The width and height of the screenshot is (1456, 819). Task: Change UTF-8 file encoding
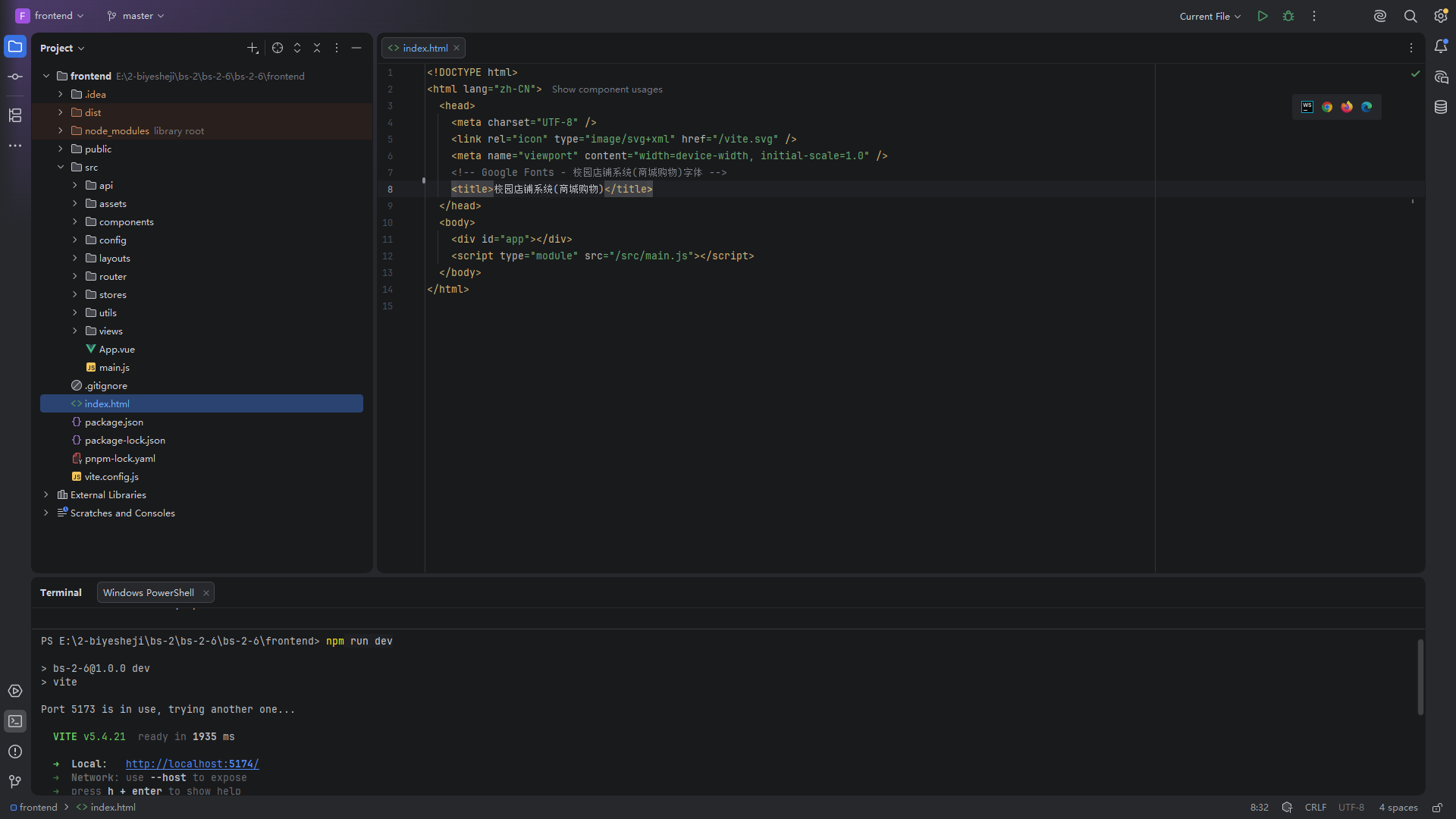pyautogui.click(x=1351, y=808)
